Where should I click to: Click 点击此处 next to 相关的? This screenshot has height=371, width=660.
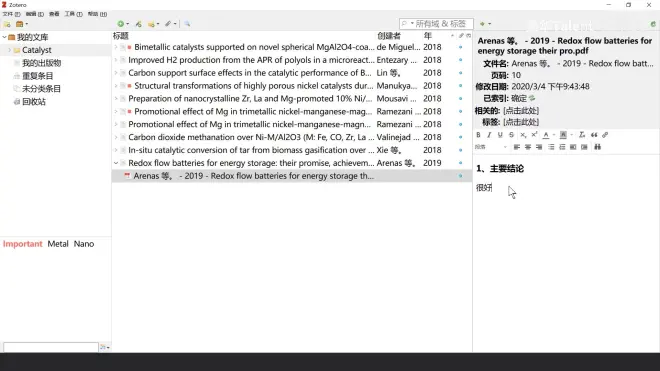coord(521,110)
